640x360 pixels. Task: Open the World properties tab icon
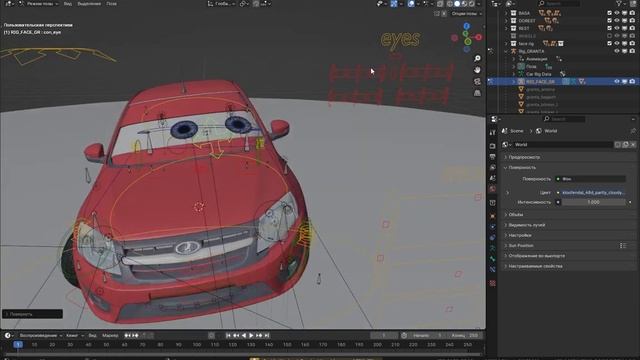[x=493, y=189]
